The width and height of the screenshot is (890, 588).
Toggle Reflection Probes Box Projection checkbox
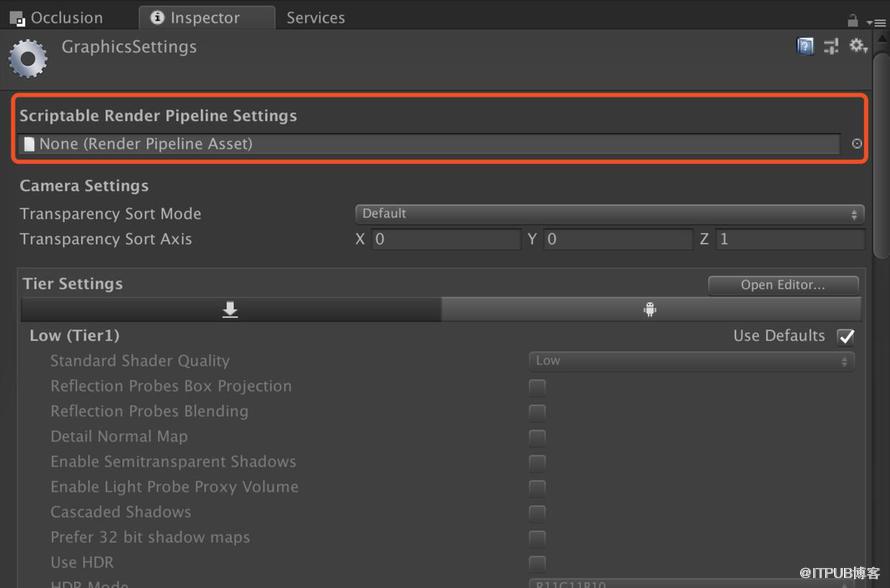[537, 387]
